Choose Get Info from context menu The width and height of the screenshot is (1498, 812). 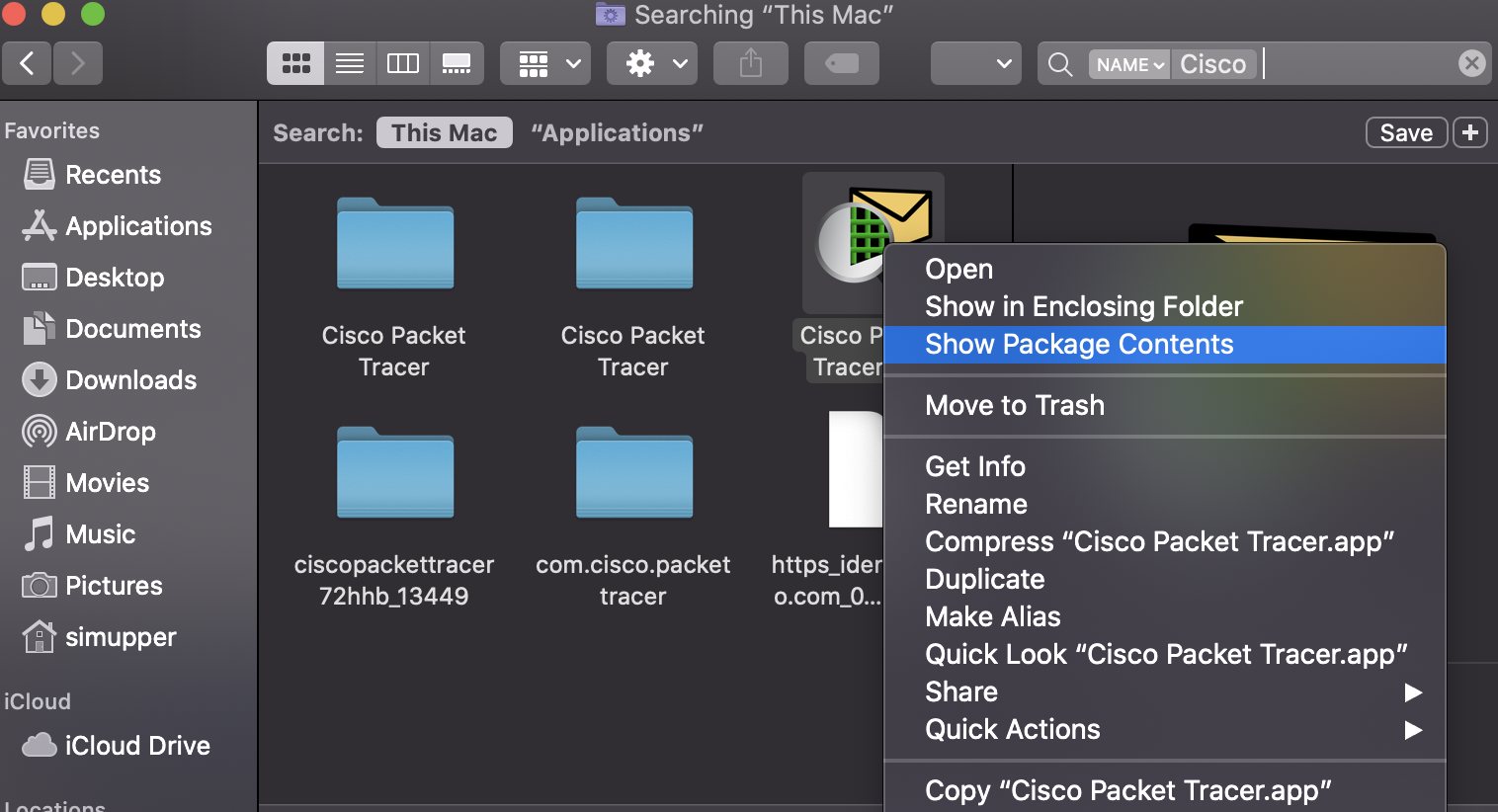pyautogui.click(x=1164, y=466)
